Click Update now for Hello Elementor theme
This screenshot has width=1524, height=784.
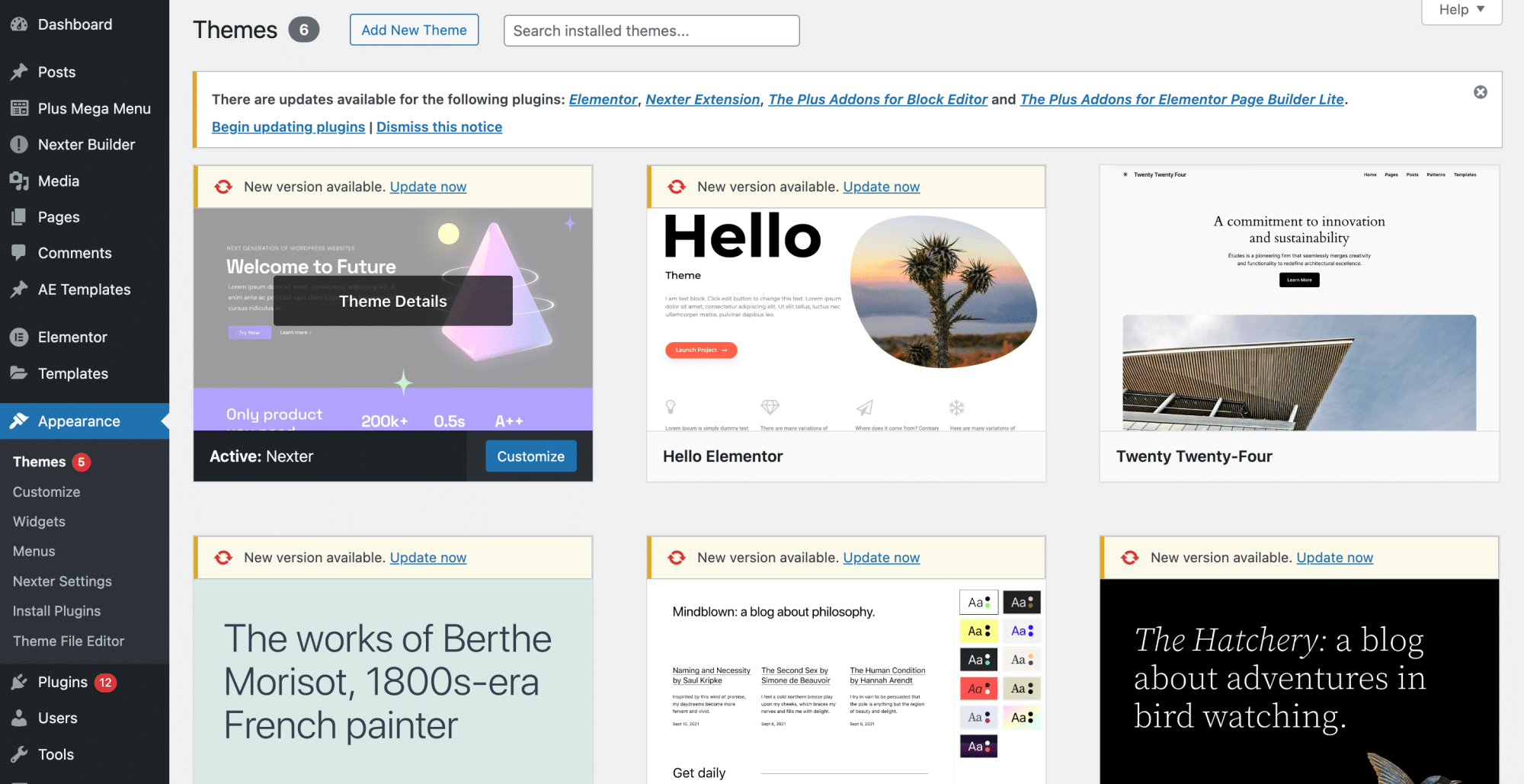point(881,187)
